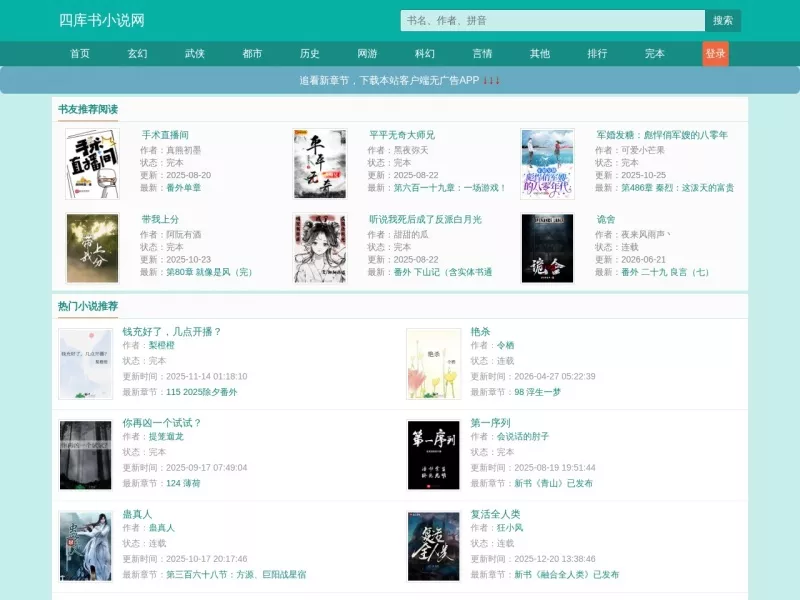The height and width of the screenshot is (600, 800).
Task: Click the 下载本站客户端无广告APP banner
Action: point(399,80)
